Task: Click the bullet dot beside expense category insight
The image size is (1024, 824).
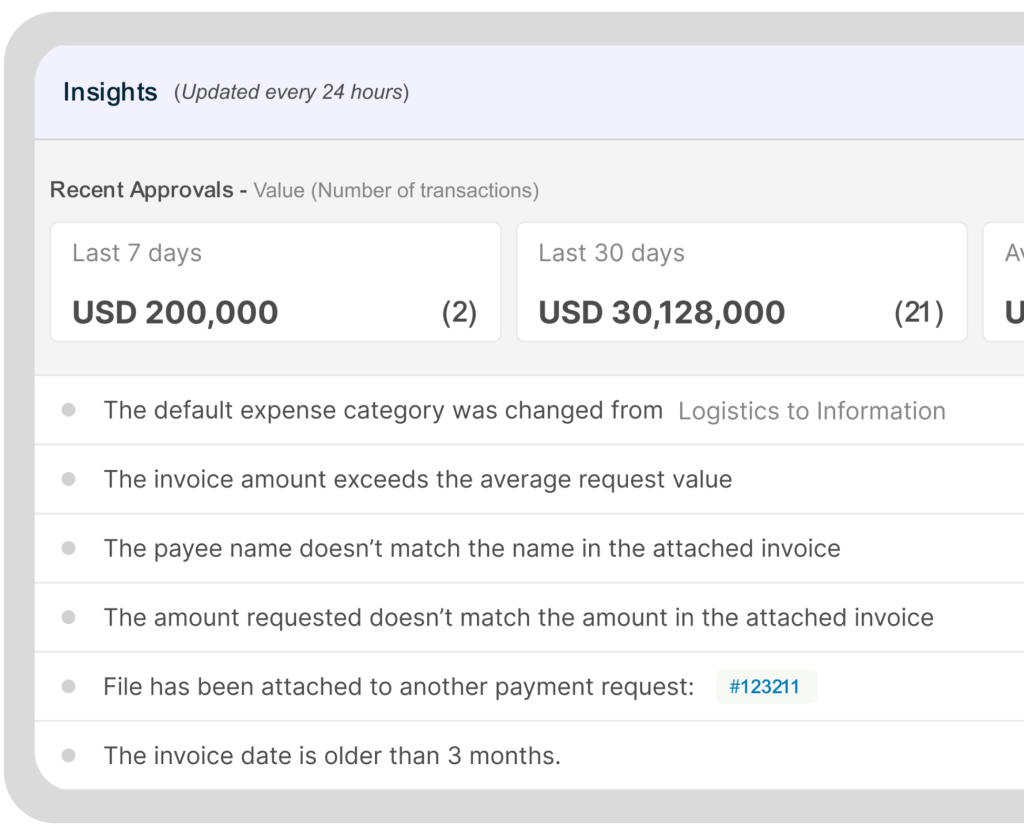Action: [x=68, y=410]
